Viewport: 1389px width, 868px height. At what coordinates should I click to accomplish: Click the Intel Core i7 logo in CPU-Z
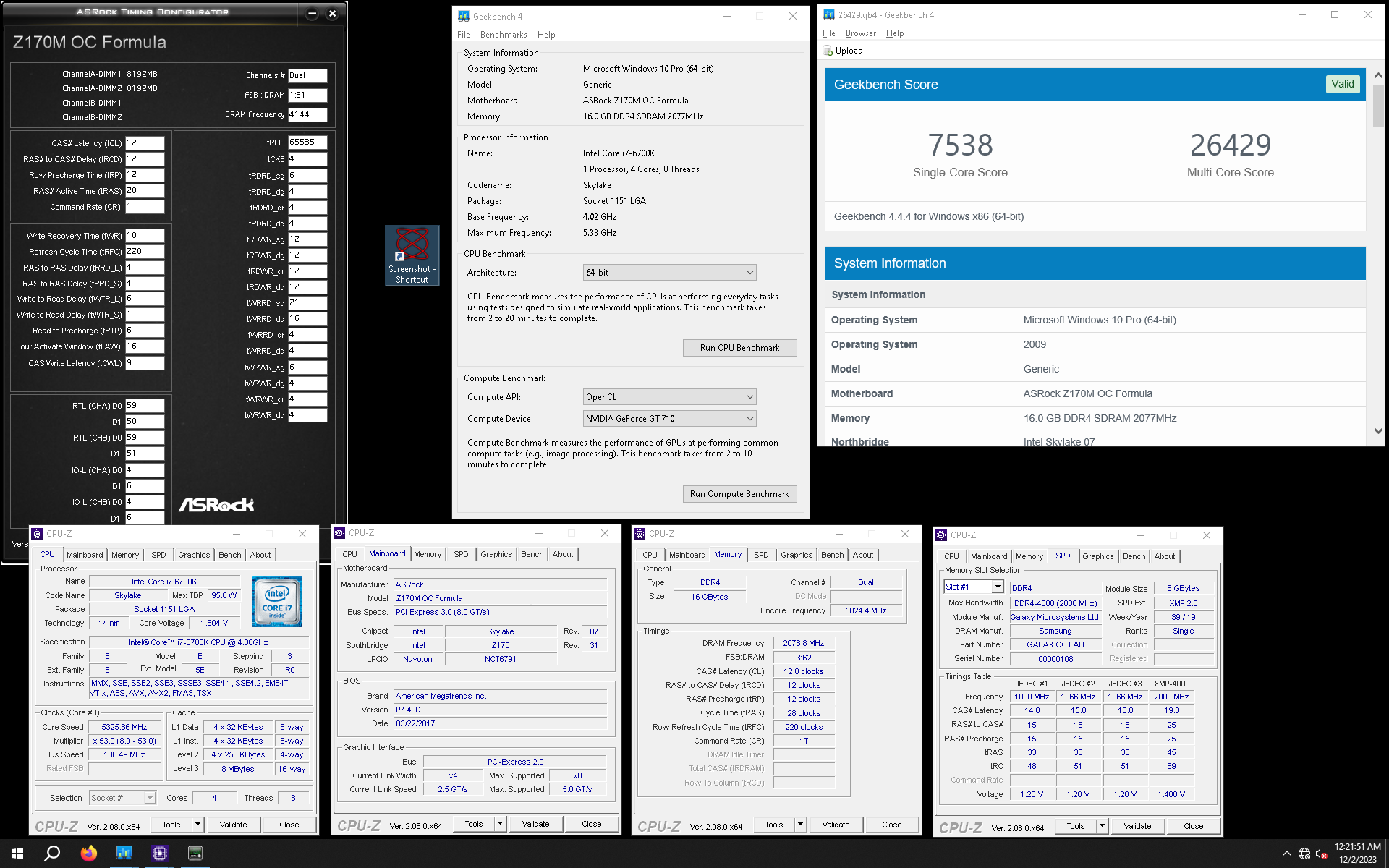point(277,601)
